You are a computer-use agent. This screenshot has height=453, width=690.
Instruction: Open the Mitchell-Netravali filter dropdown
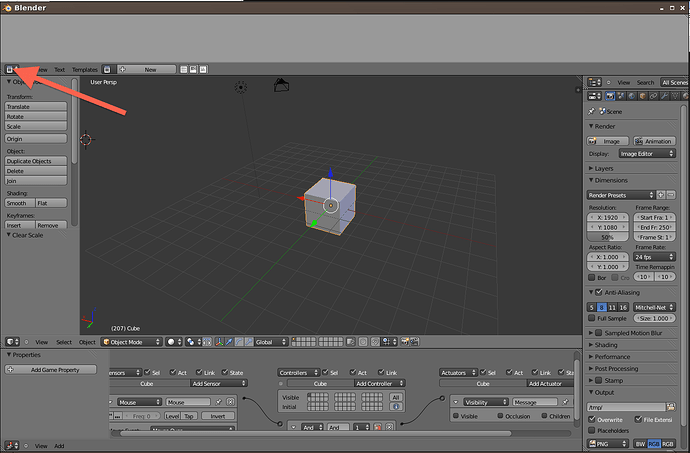[654, 307]
